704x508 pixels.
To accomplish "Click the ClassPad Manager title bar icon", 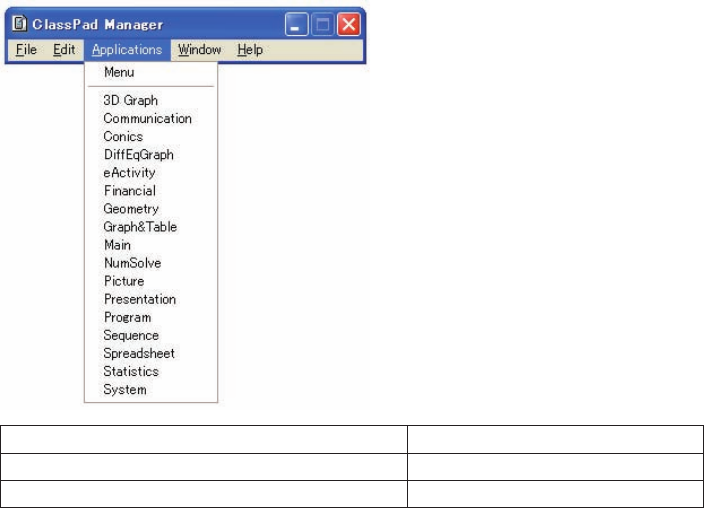I will click(x=19, y=24).
